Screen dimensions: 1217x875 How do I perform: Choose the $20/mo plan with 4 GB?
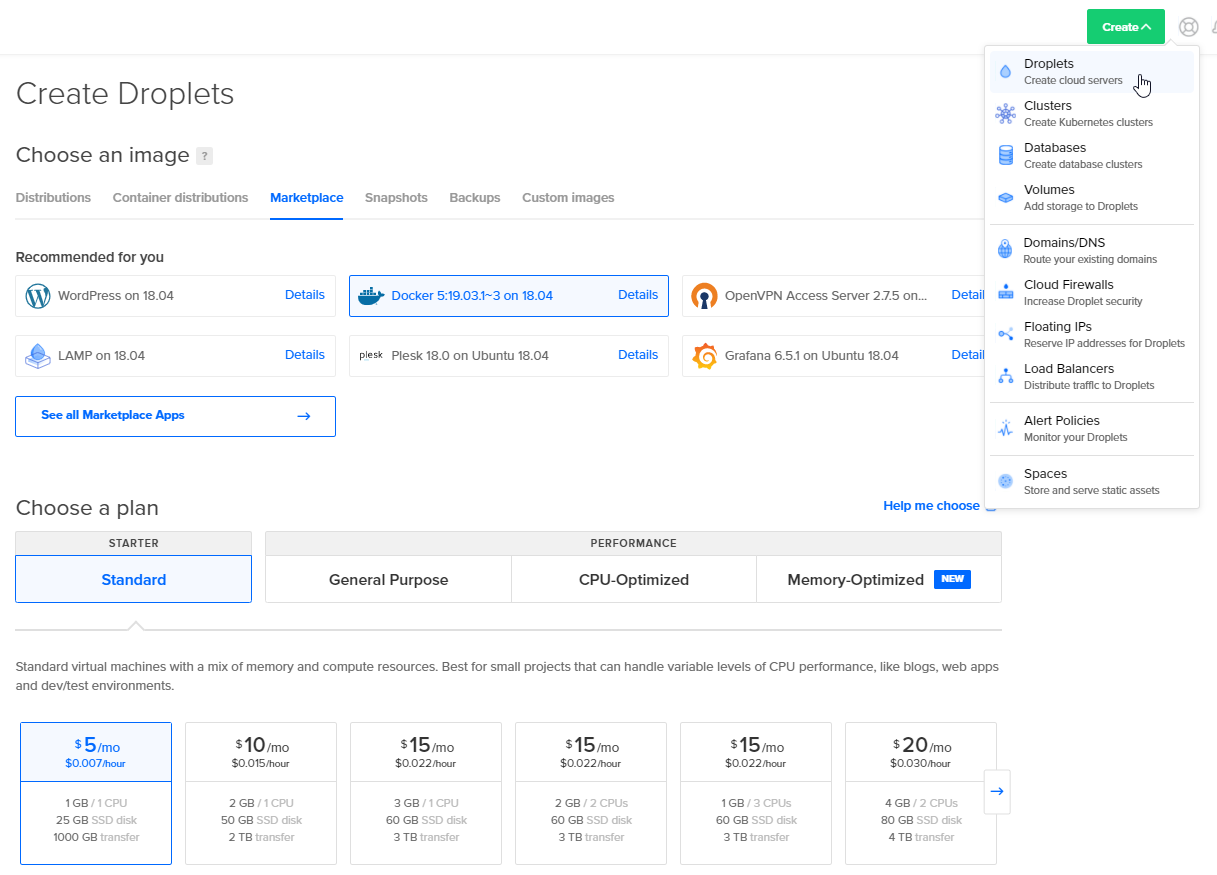click(920, 792)
